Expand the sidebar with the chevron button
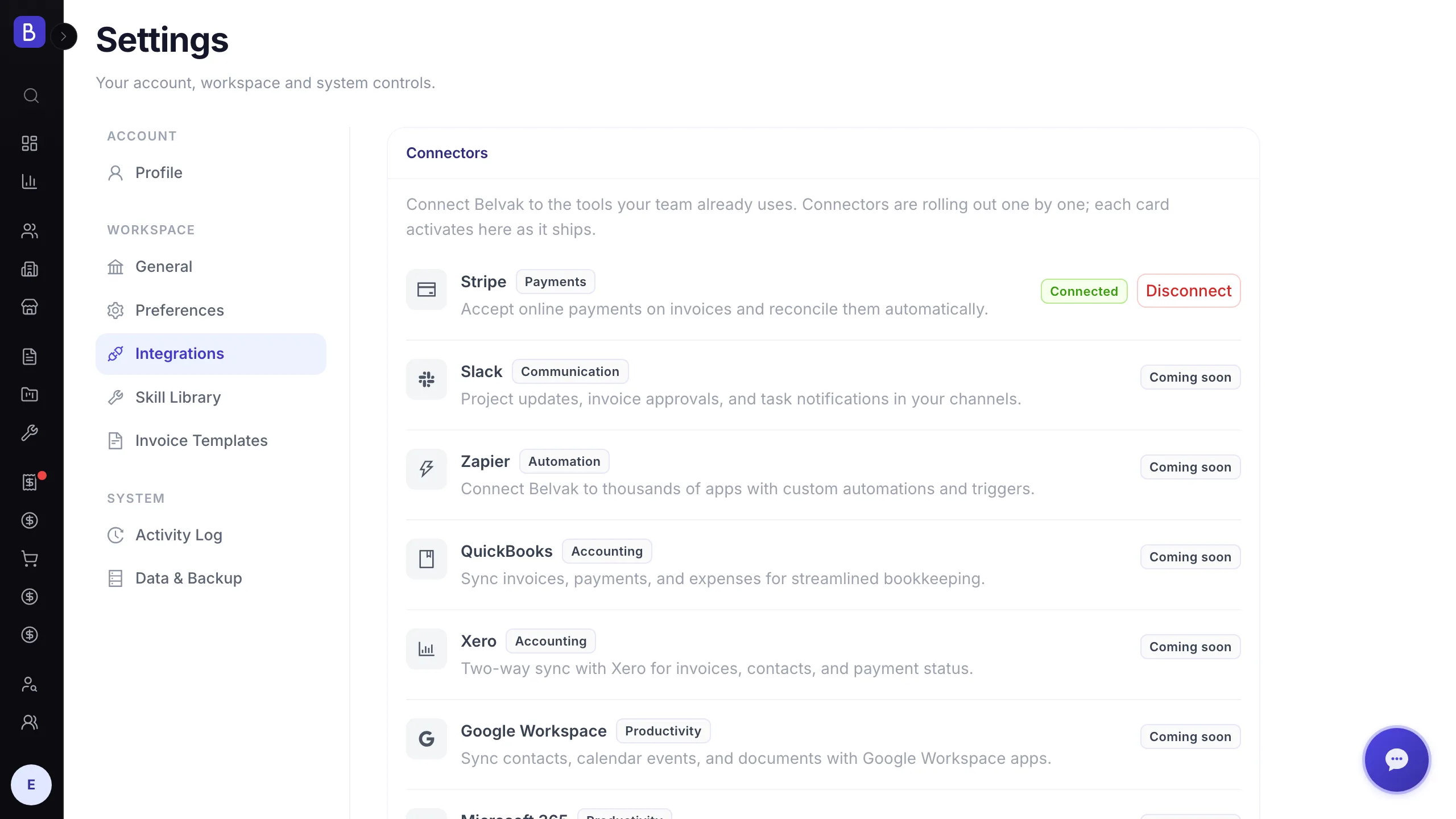Image resolution: width=1456 pixels, height=819 pixels. pos(64,36)
